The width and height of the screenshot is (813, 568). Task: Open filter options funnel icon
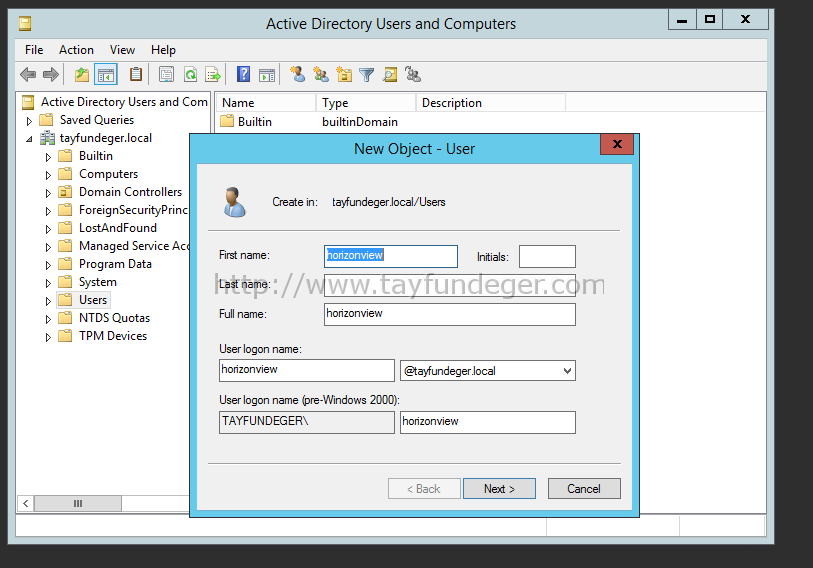367,75
